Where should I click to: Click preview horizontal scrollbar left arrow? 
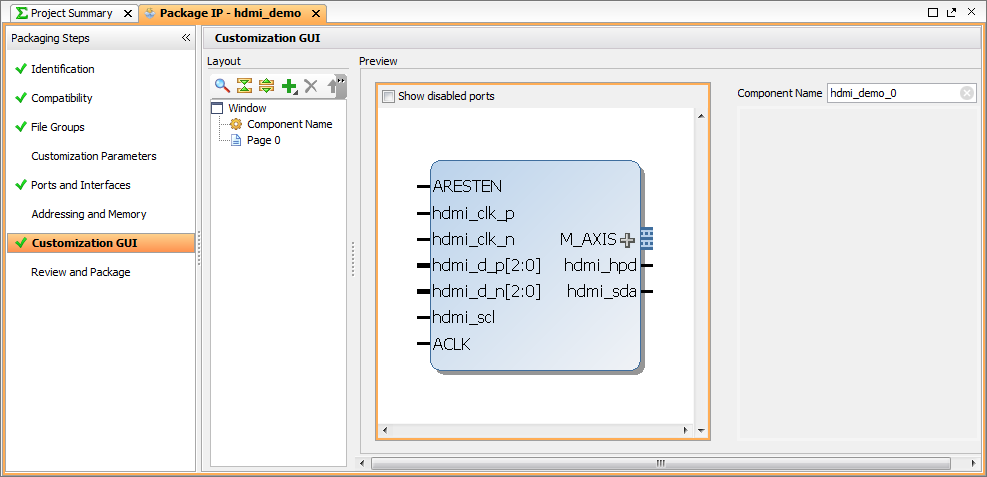pyautogui.click(x=384, y=431)
